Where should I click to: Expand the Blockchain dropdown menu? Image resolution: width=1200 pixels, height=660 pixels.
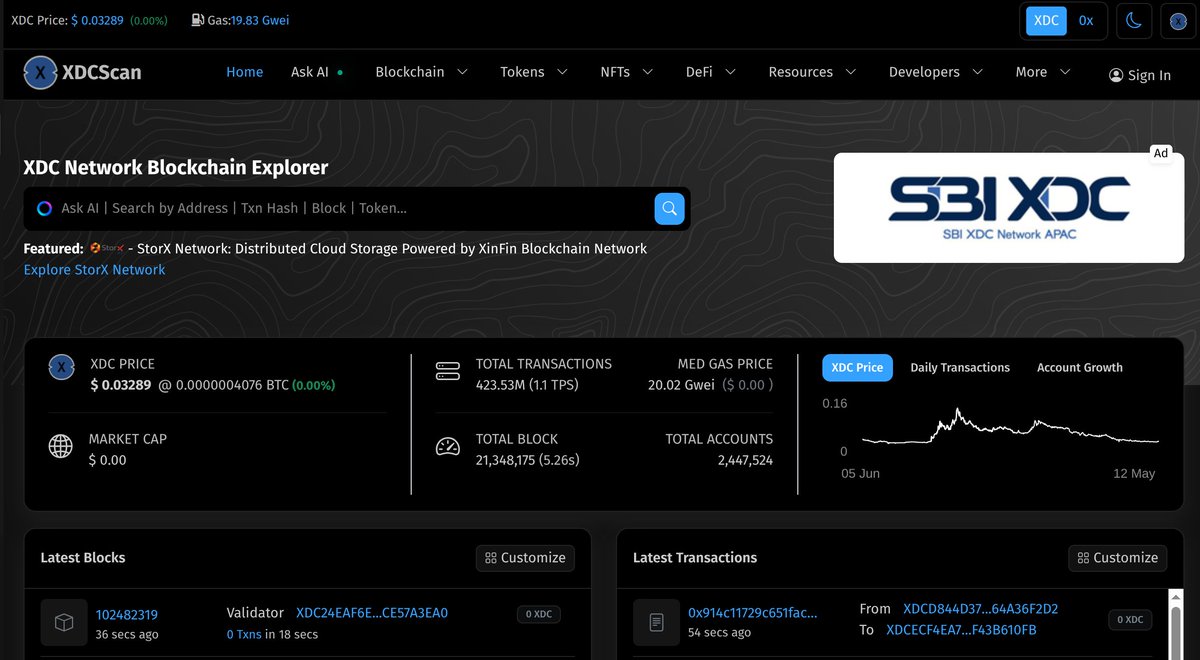(422, 72)
